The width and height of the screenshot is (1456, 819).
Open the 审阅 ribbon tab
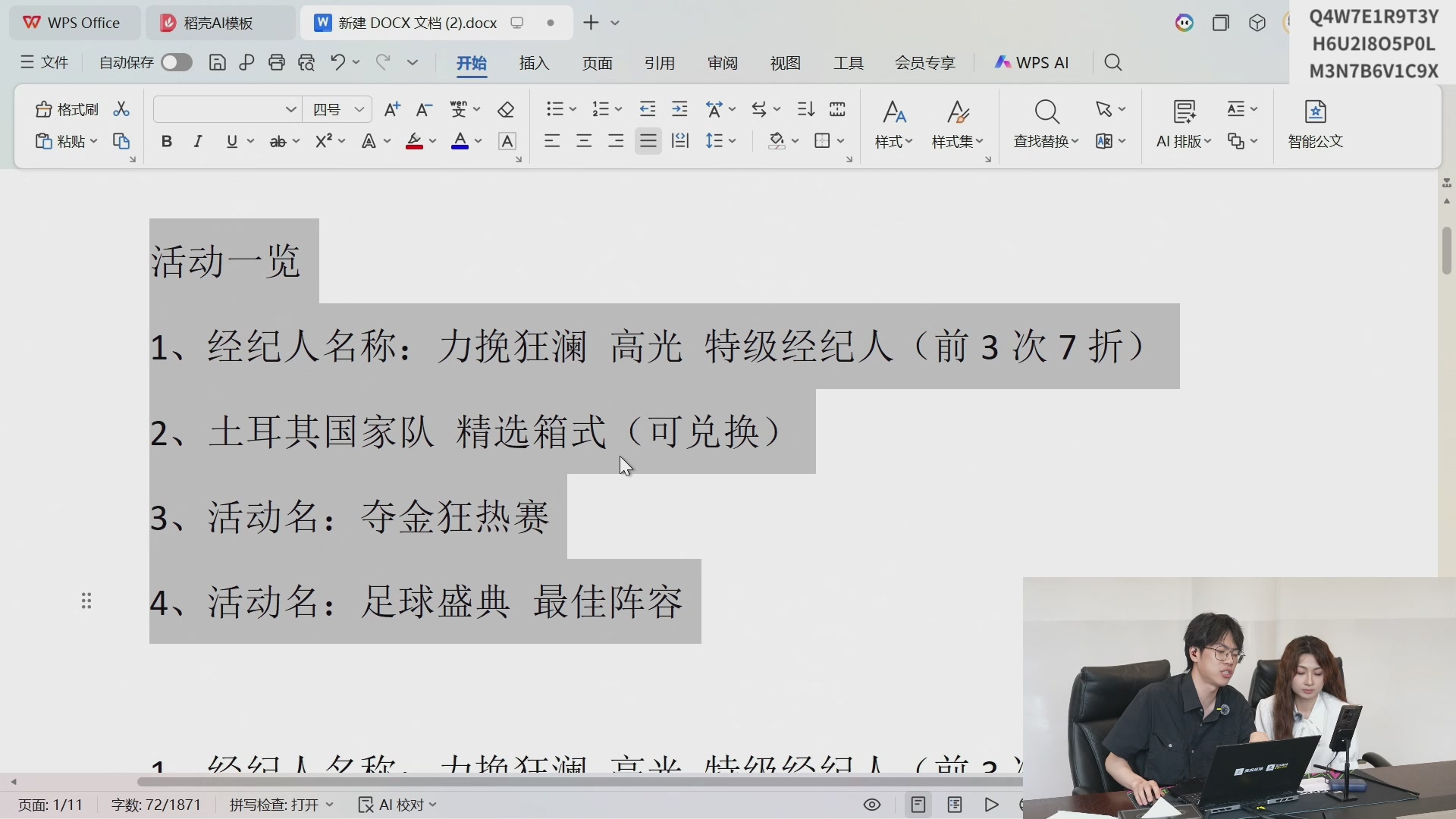tap(723, 63)
